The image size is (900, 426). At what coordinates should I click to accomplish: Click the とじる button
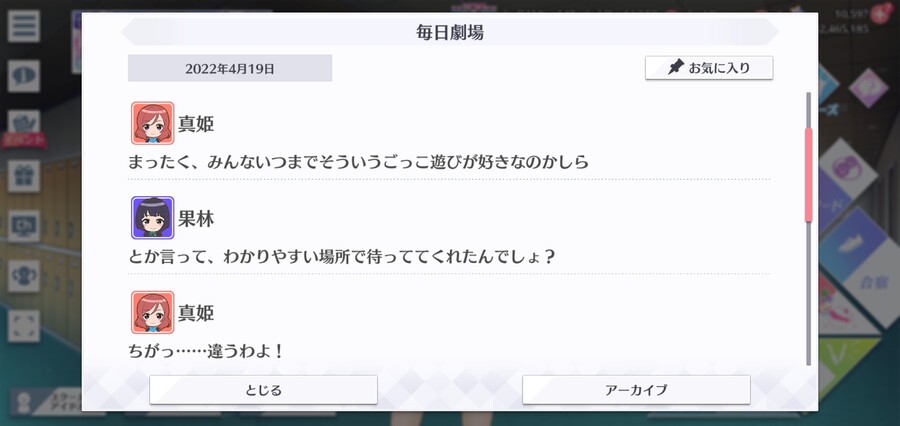[263, 390]
